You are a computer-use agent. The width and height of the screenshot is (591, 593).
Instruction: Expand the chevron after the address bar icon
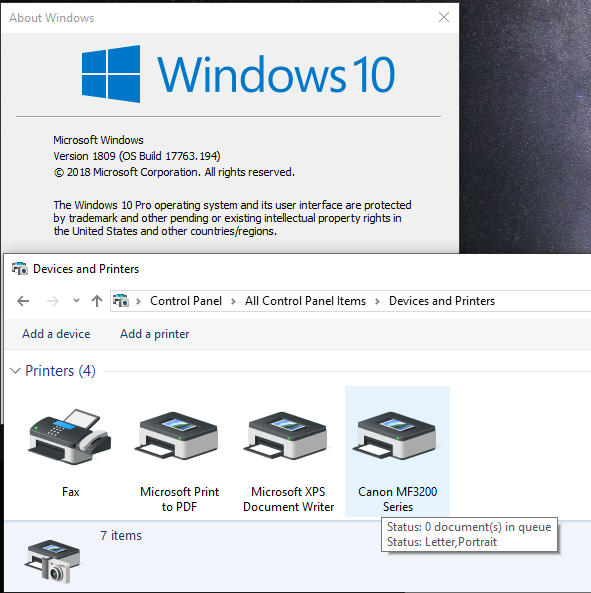coord(138,301)
